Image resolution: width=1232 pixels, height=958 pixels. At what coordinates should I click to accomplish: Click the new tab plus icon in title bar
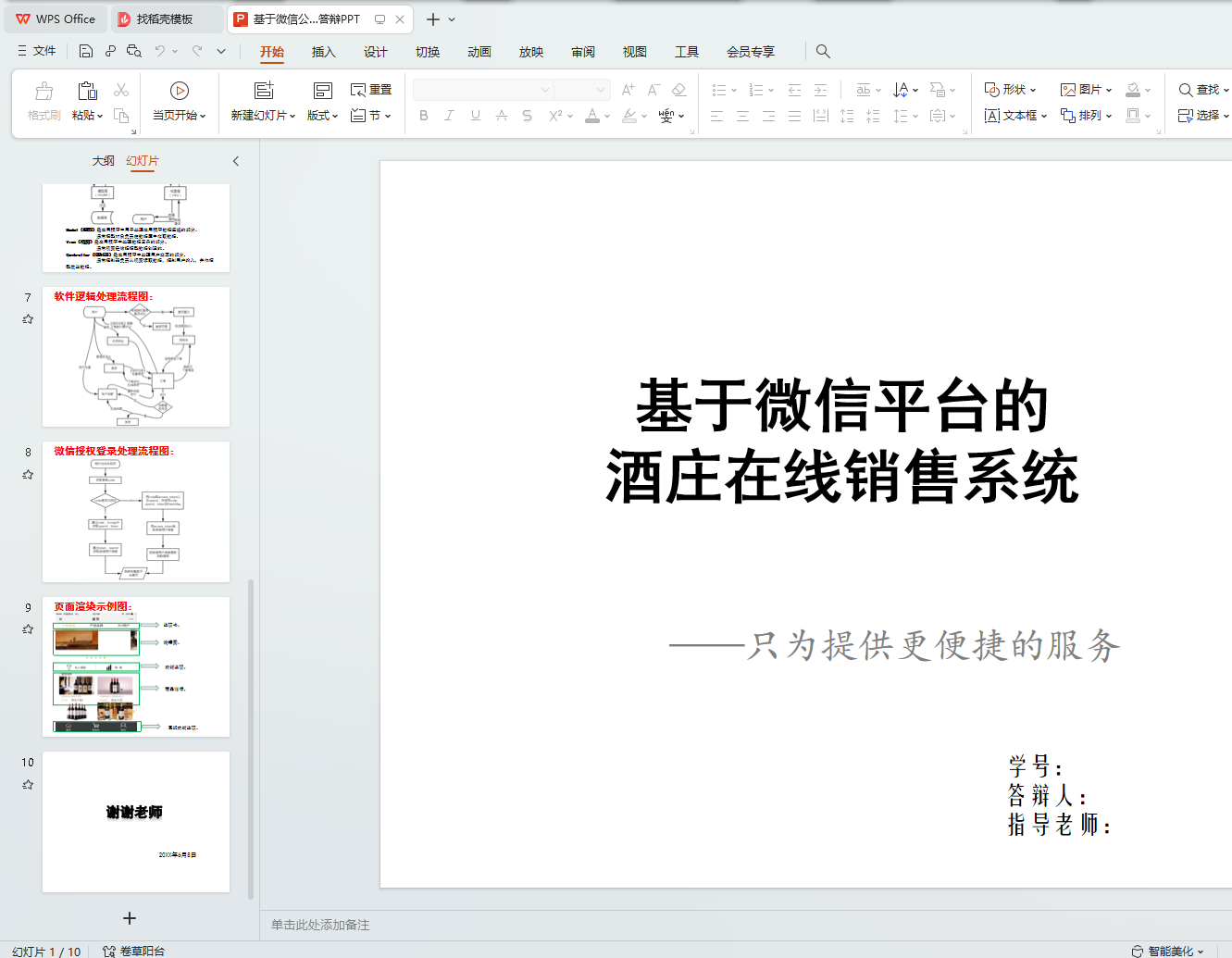pos(432,19)
